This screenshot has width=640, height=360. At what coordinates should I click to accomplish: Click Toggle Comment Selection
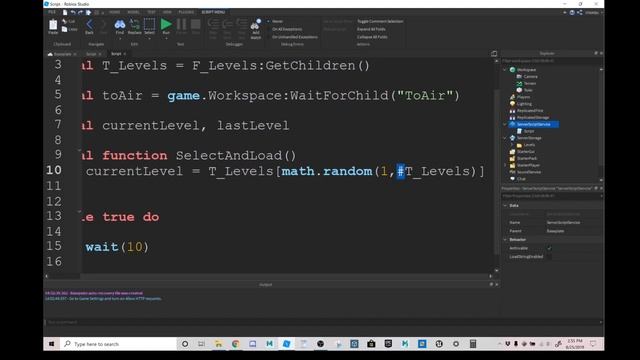(x=380, y=21)
